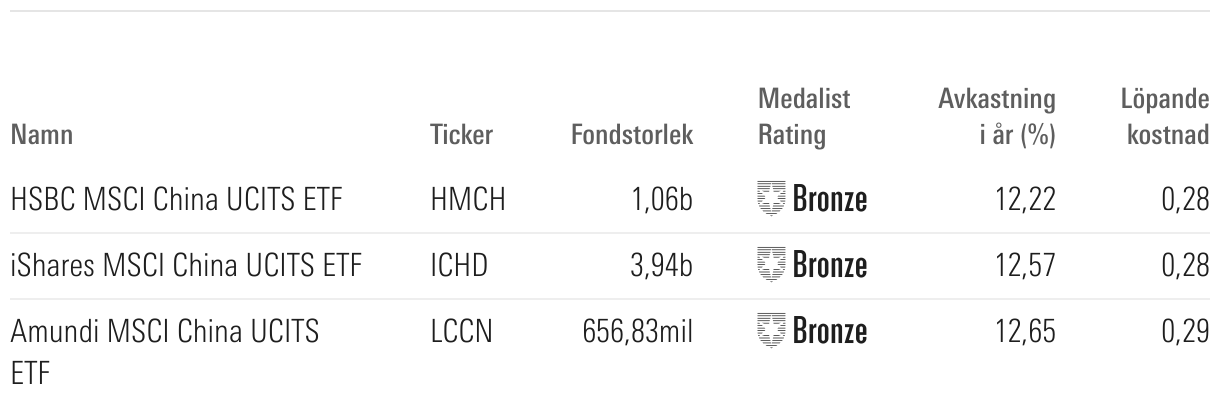Open Amundi MSCI China UCITS ETF link

[165, 331]
